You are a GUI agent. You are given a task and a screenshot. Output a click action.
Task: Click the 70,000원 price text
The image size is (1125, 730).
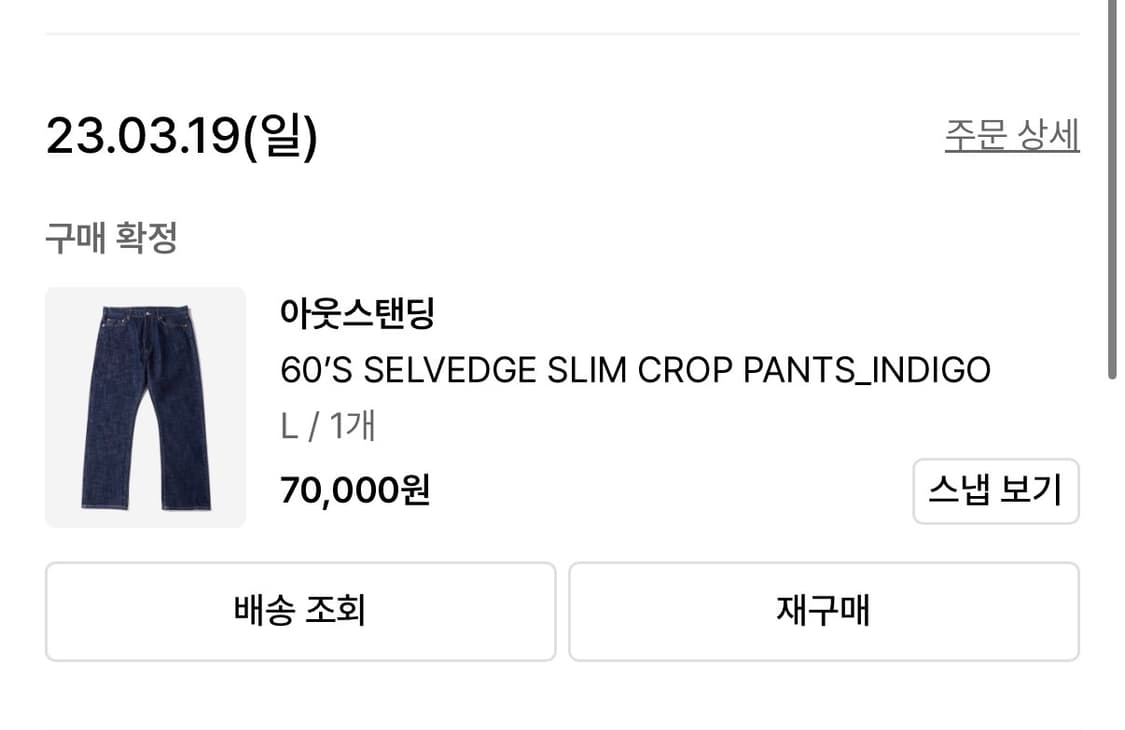click(355, 490)
